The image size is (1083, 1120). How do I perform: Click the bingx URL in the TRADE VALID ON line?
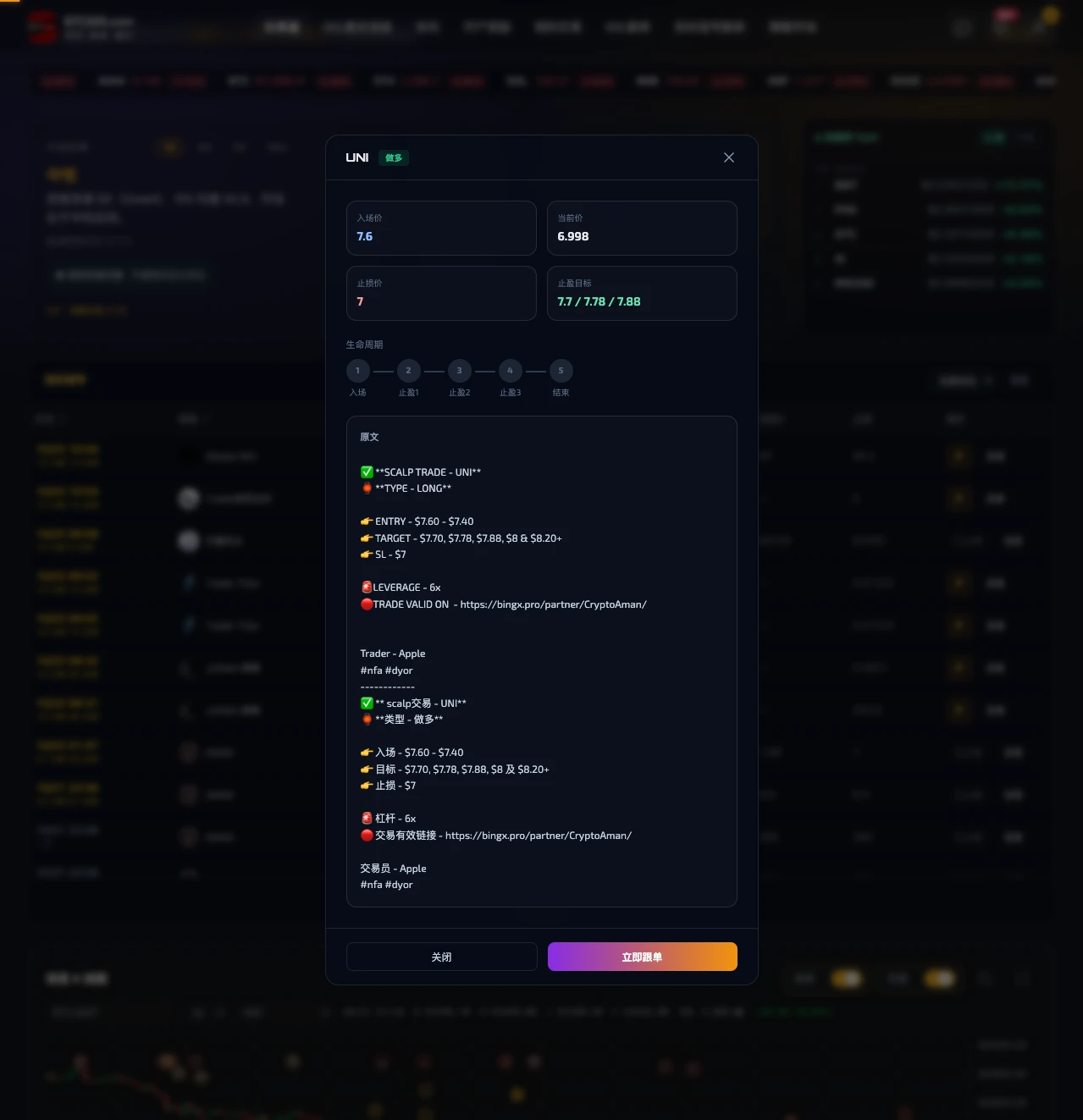point(554,604)
